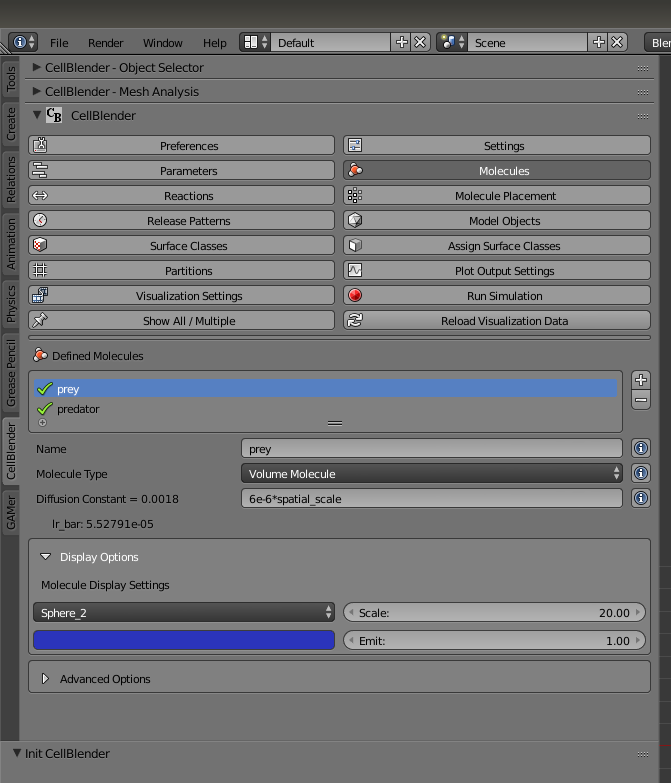The height and width of the screenshot is (783, 671).
Task: Remove selected molecule with minus button
Action: tap(641, 400)
